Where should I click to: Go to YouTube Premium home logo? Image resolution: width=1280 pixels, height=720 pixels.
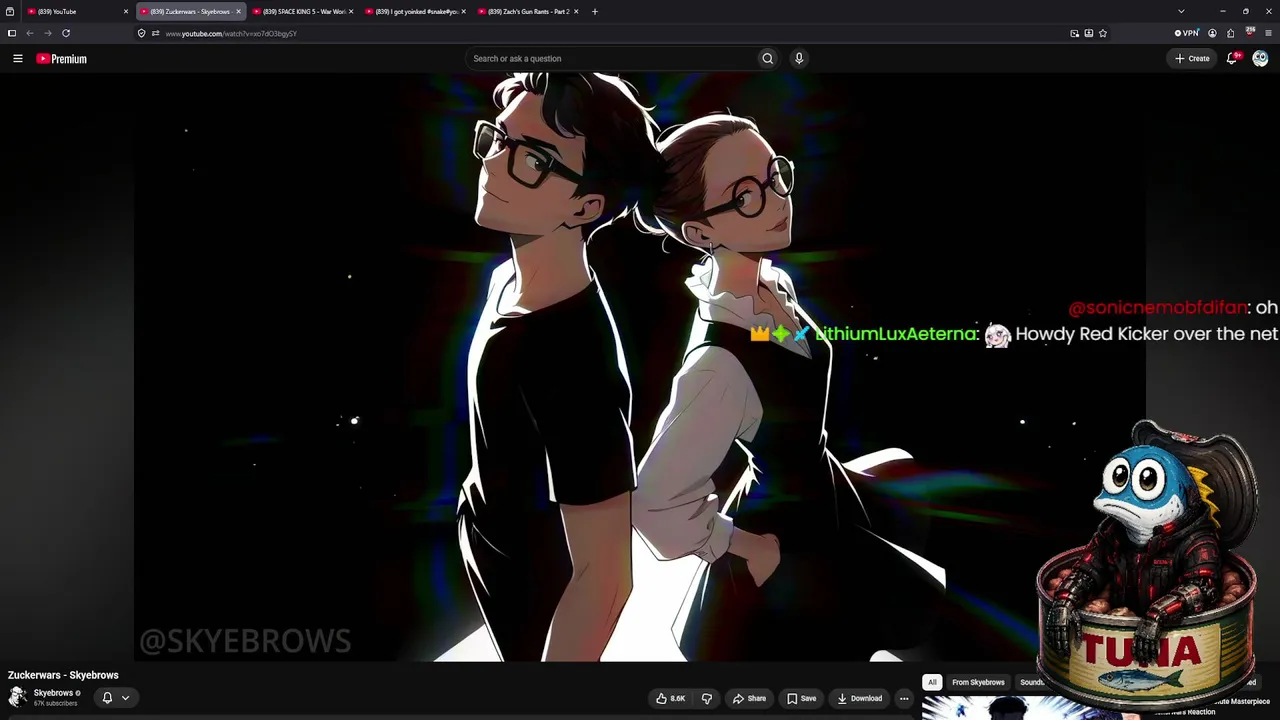pyautogui.click(x=61, y=59)
